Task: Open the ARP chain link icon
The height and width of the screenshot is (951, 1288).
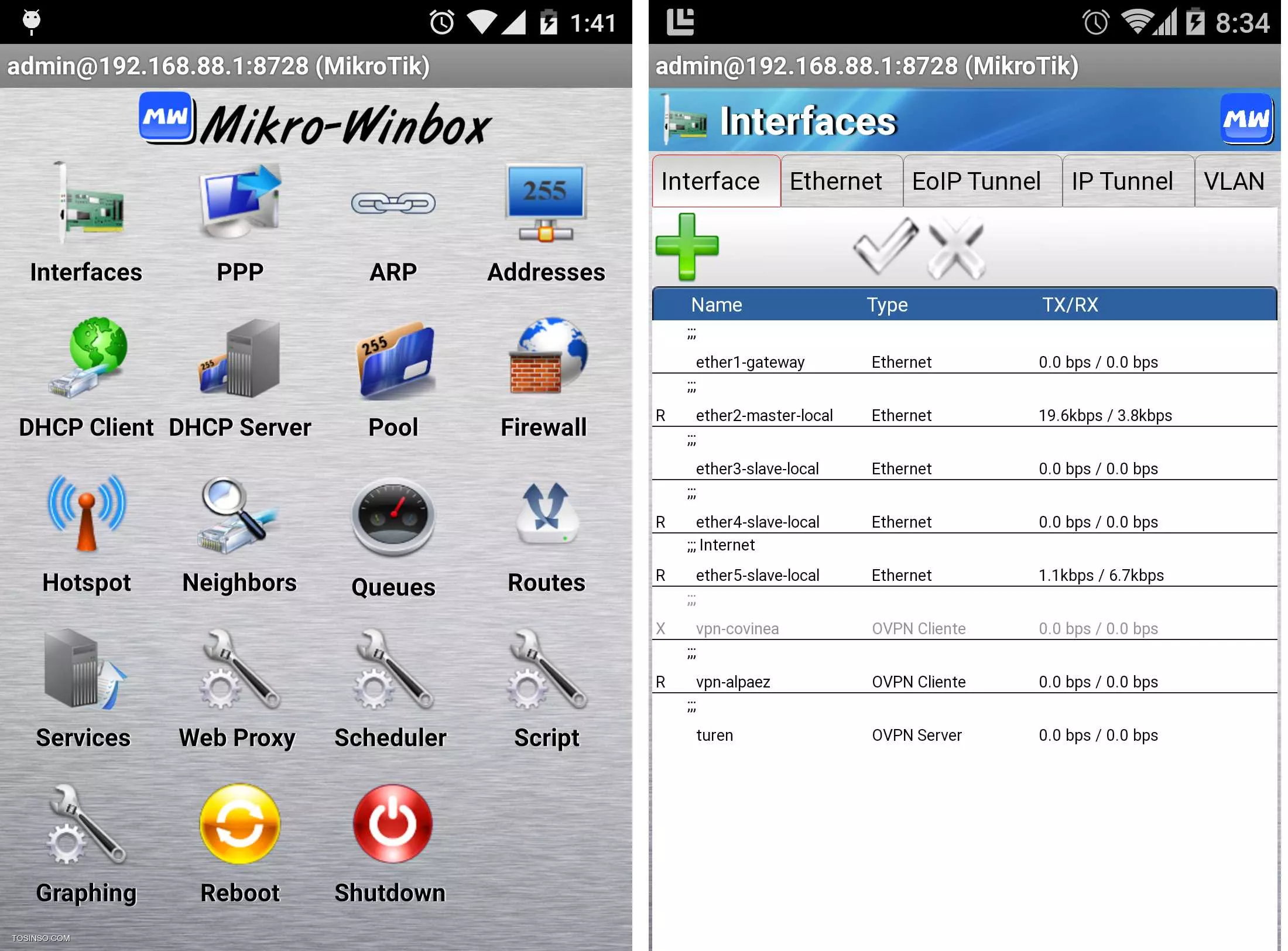Action: (393, 203)
